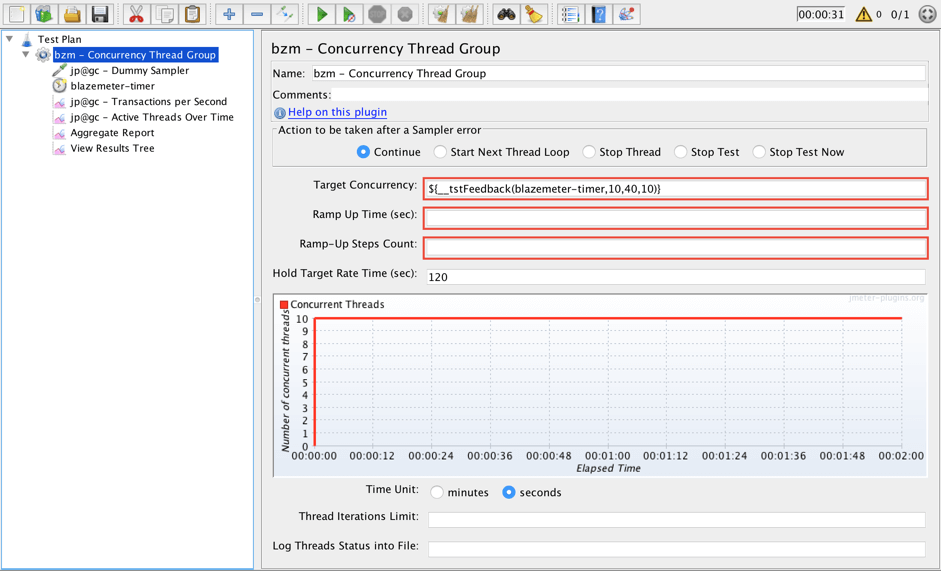Image resolution: width=941 pixels, height=571 pixels.
Task: Select the View Results Tree listener
Action: 112,148
